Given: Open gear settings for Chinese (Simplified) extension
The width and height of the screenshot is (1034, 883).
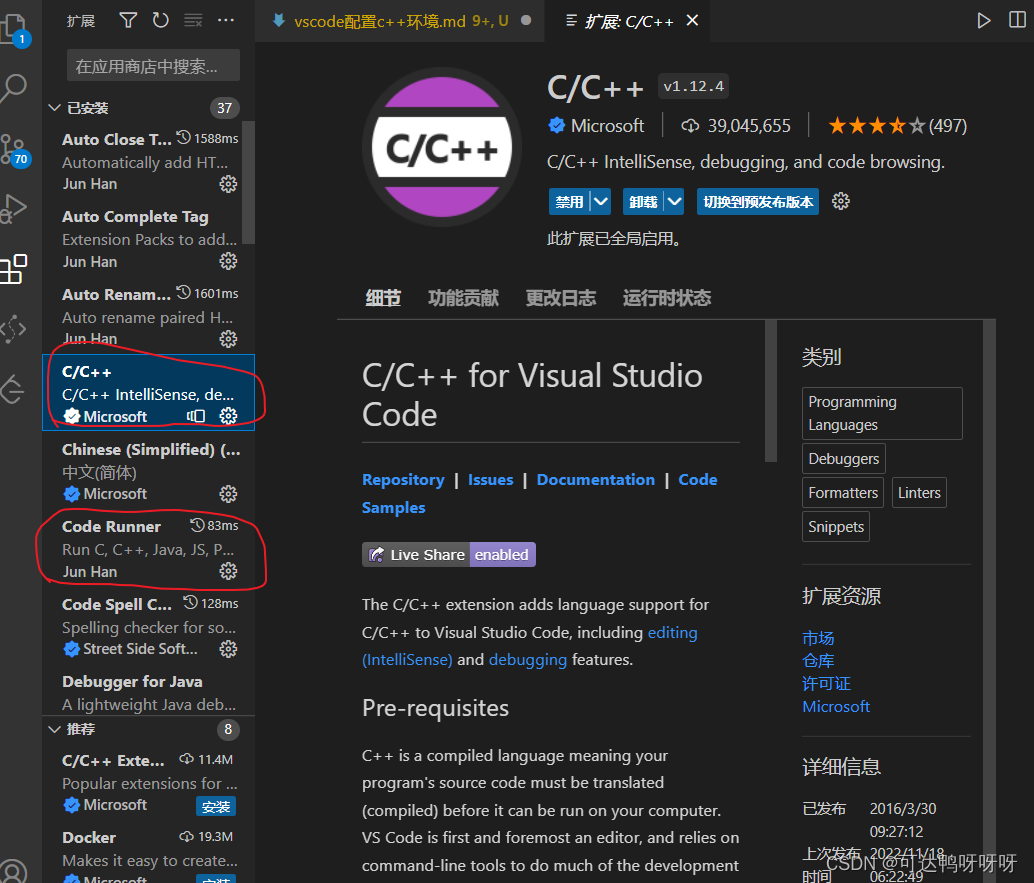Looking at the screenshot, I should [228, 494].
